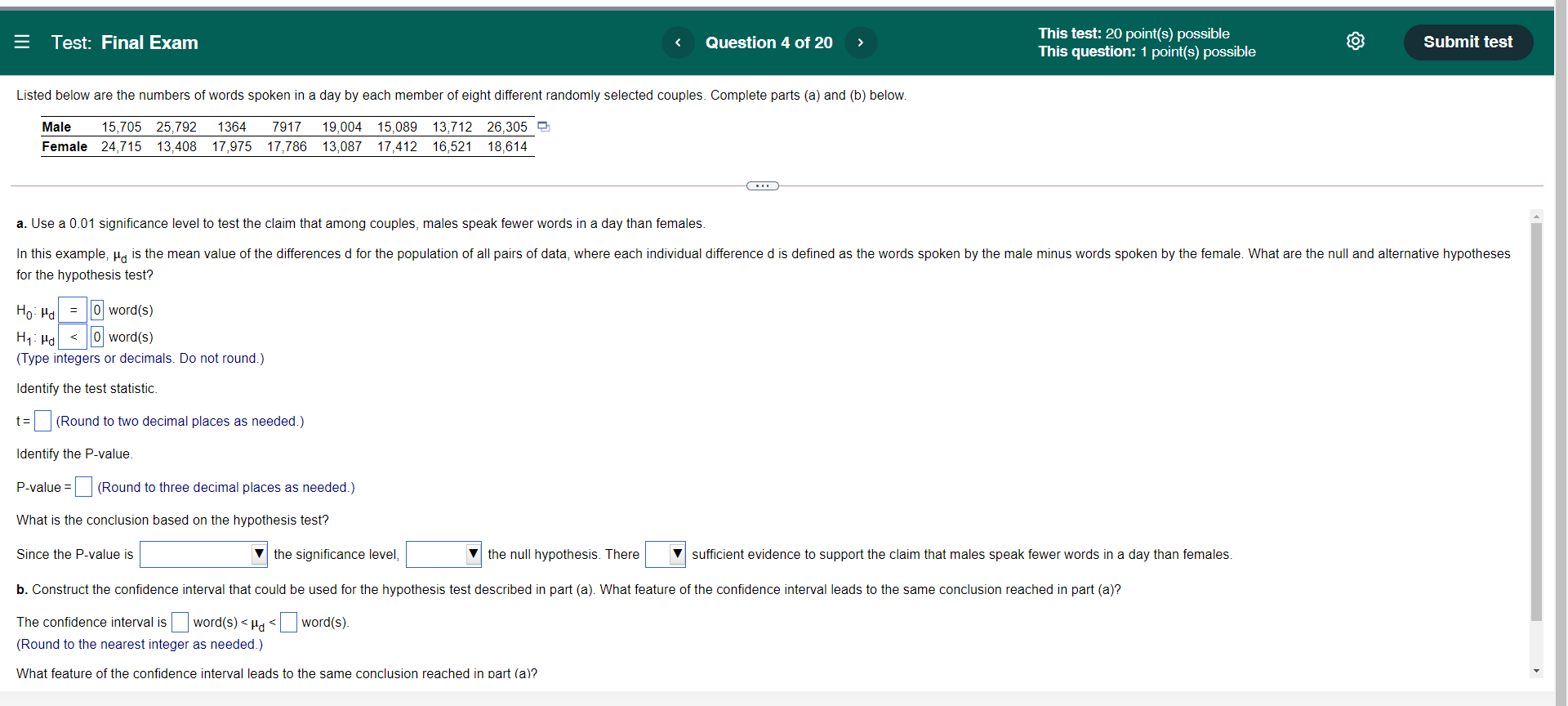Click 'This test: 20 point(s) possible' text
Viewport: 1568px width, 706px height.
(x=1134, y=34)
